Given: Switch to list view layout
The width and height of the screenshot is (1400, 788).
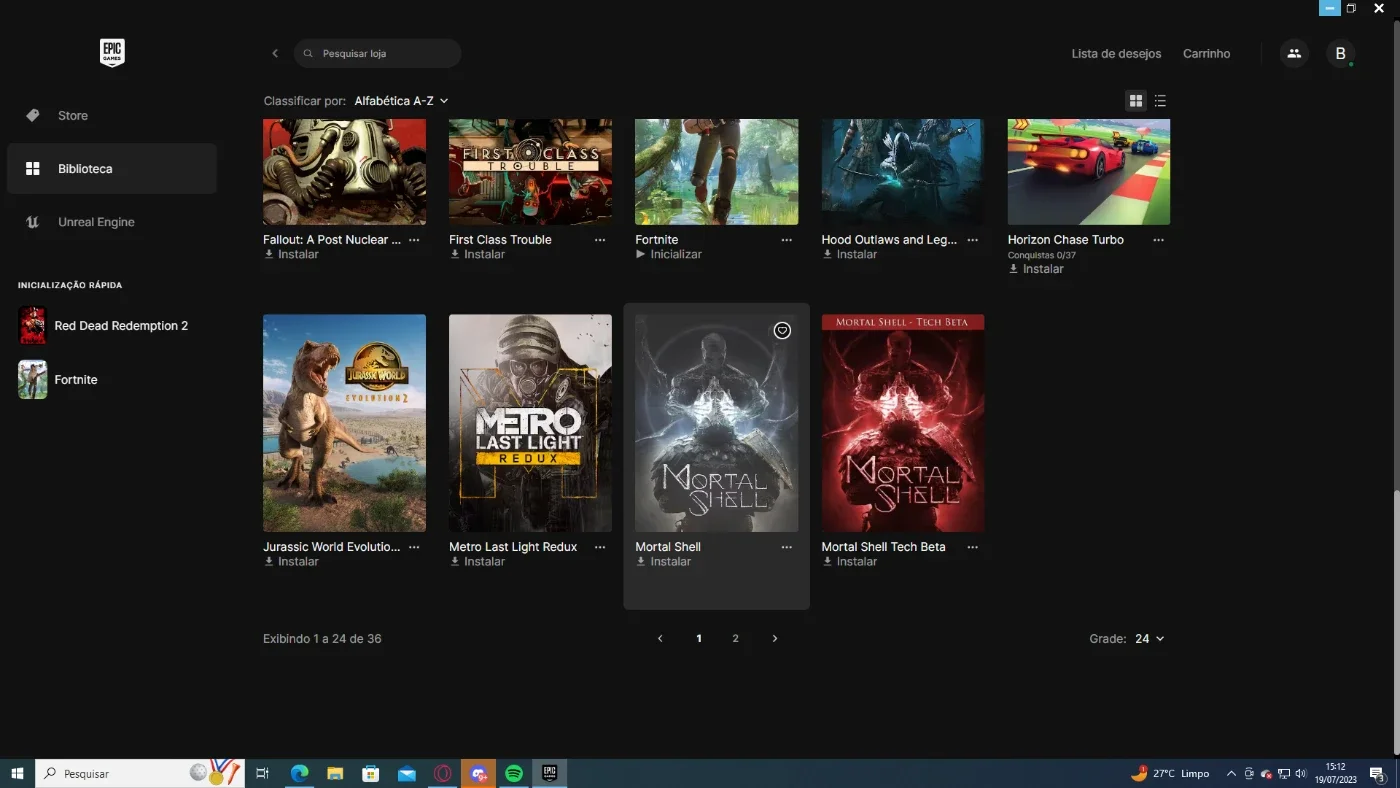Looking at the screenshot, I should tap(1160, 101).
